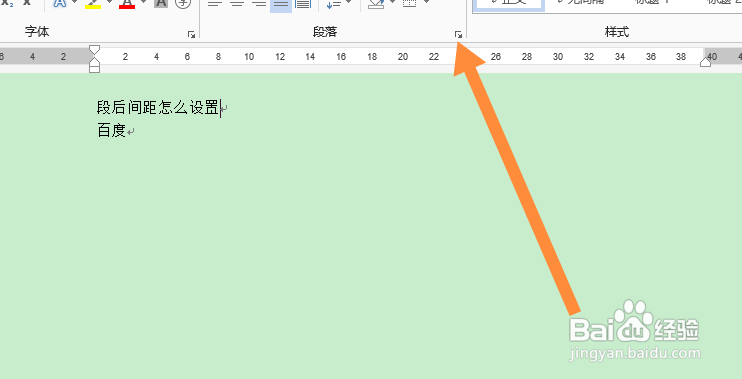
Task: Apply red font color
Action: (x=127, y=4)
